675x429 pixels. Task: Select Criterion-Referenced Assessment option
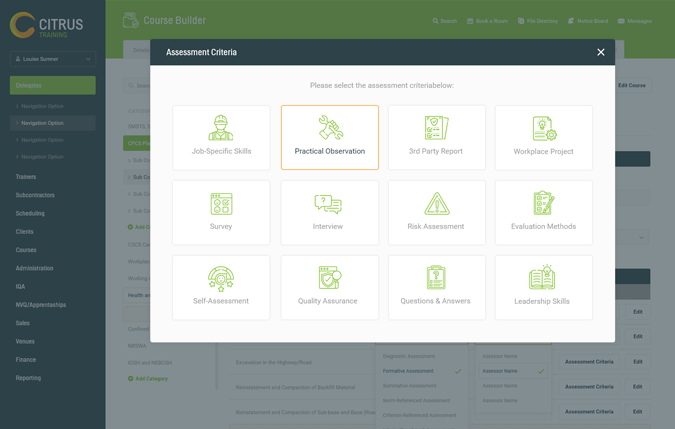pyautogui.click(x=419, y=415)
